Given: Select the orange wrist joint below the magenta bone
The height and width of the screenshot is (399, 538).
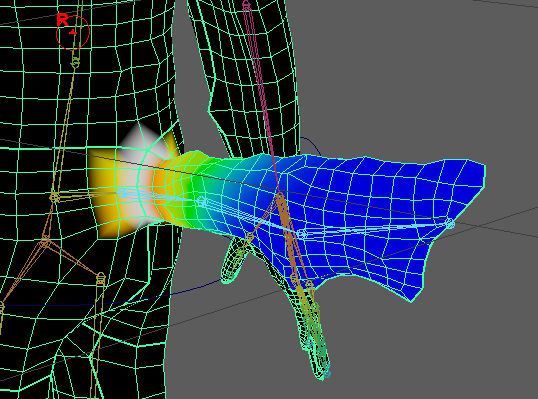Looking at the screenshot, I should click(280, 197).
